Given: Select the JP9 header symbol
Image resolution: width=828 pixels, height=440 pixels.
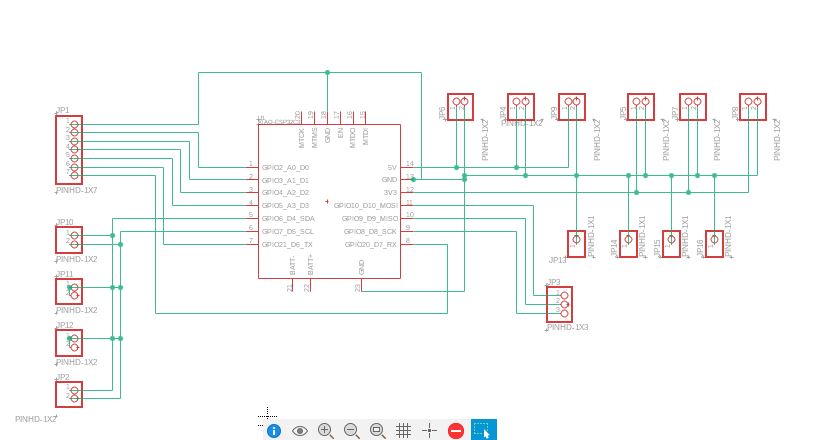Looking at the screenshot, I should (x=572, y=107).
